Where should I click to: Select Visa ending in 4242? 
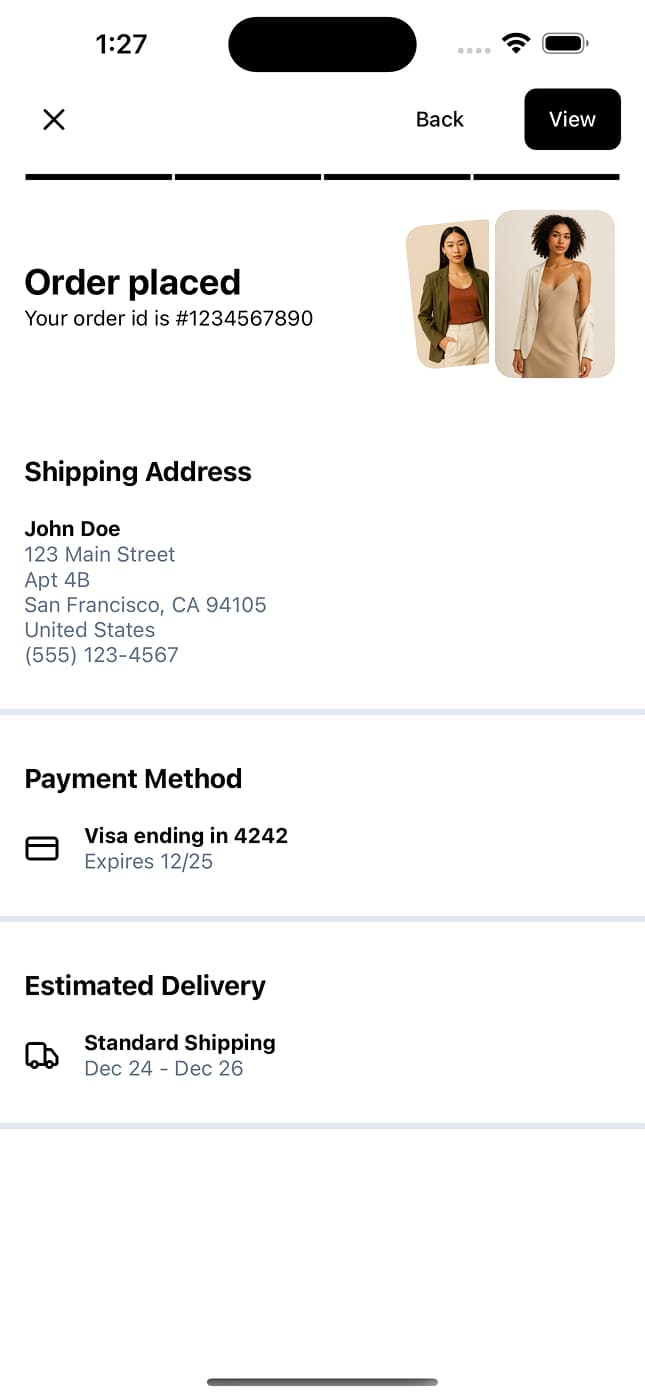click(186, 836)
